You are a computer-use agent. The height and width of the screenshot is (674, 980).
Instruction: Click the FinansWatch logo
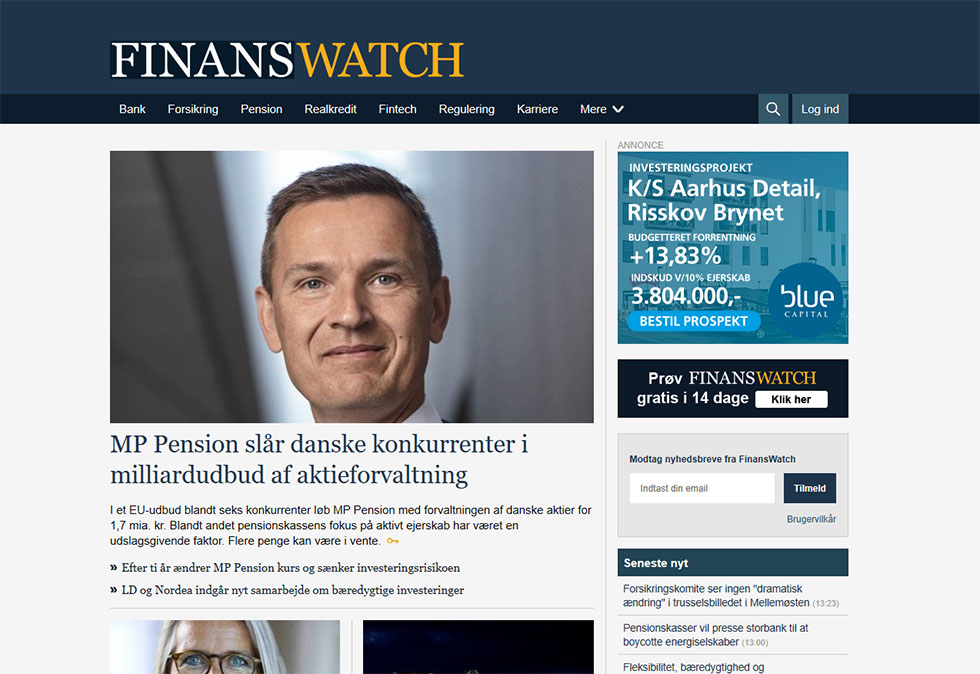click(287, 60)
